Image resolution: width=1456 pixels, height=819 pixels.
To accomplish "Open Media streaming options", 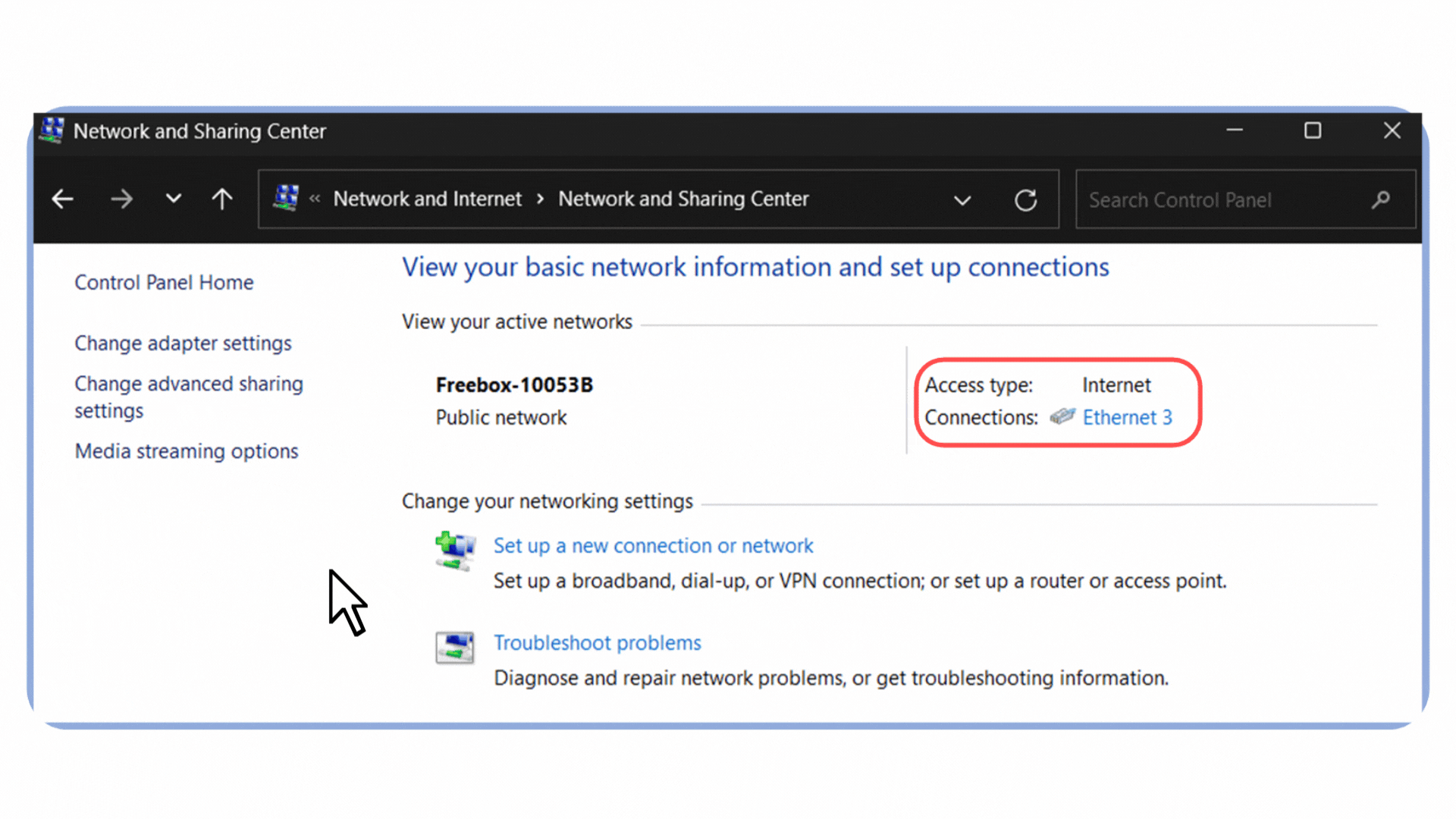I will coord(187,451).
